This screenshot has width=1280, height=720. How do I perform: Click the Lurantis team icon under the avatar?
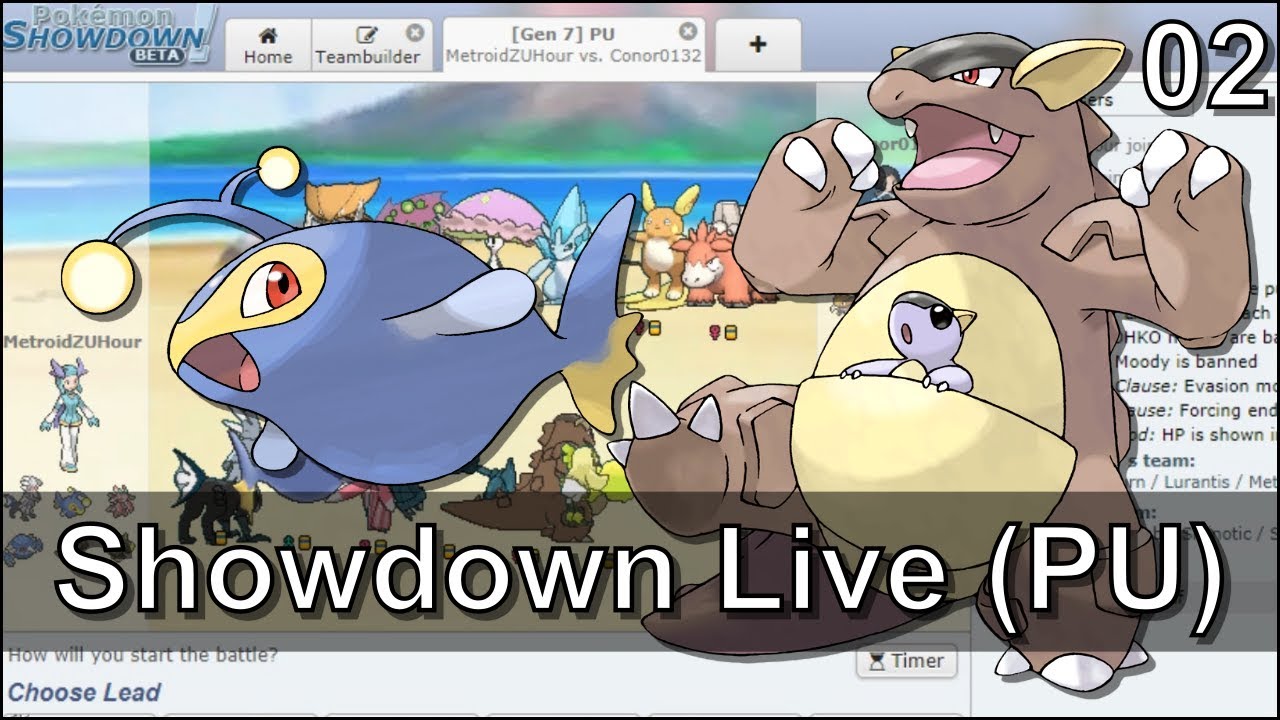(120, 502)
